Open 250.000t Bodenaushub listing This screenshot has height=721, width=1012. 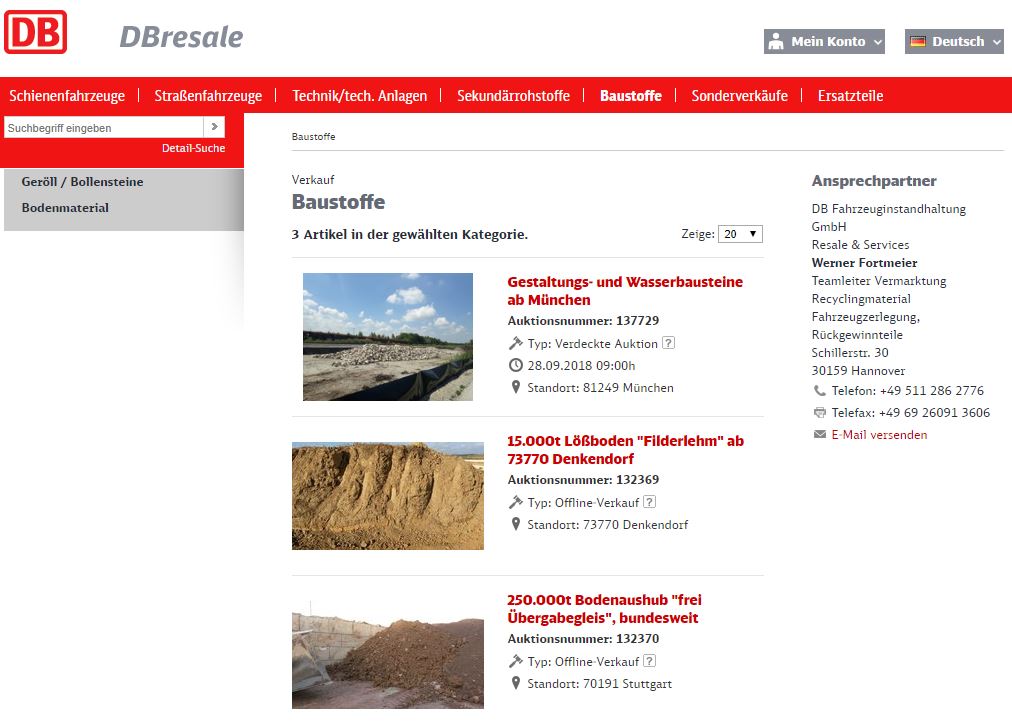[x=604, y=608]
